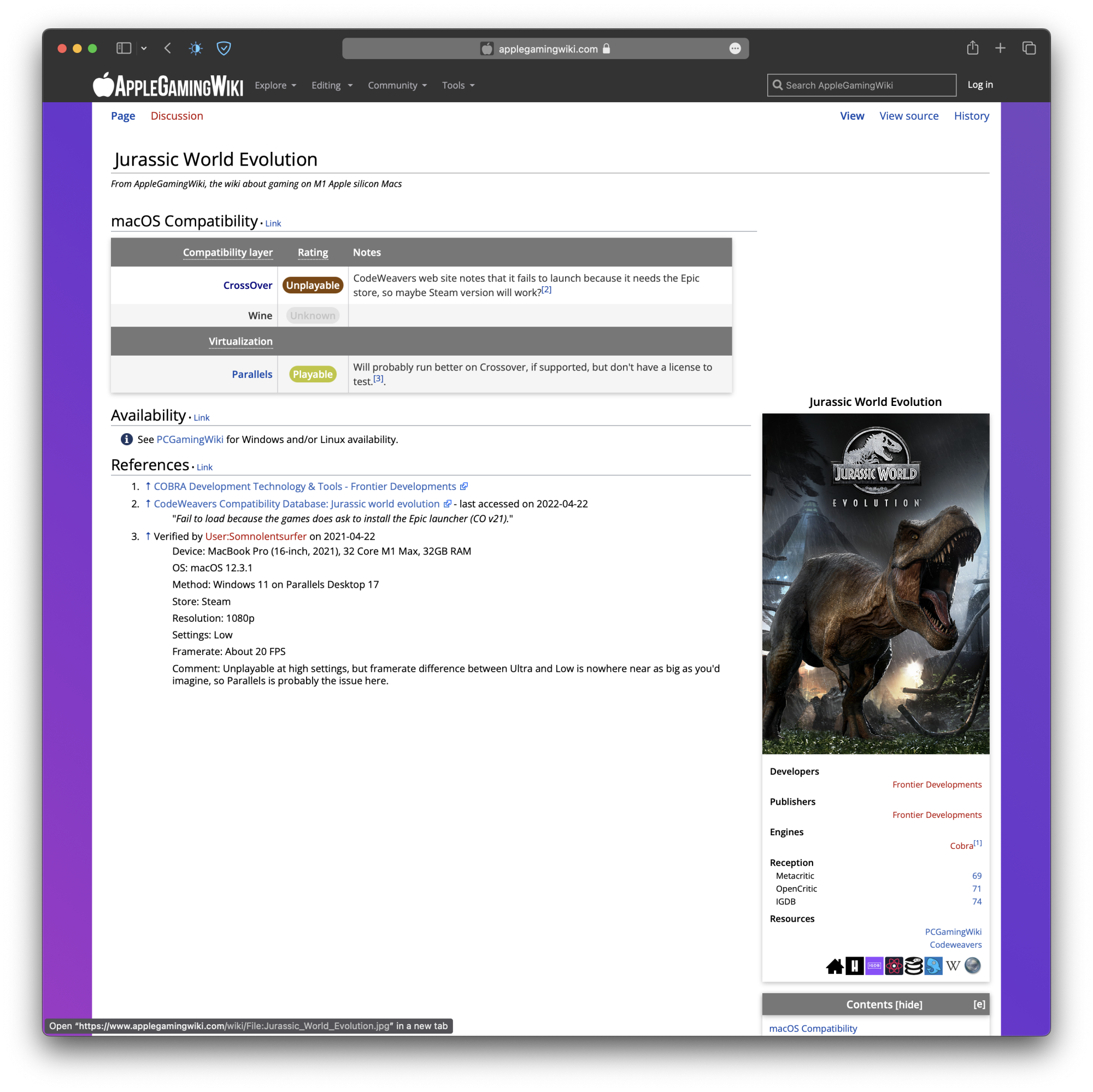Click the Safari share icon
This screenshot has height=1092, width=1093.
[972, 49]
